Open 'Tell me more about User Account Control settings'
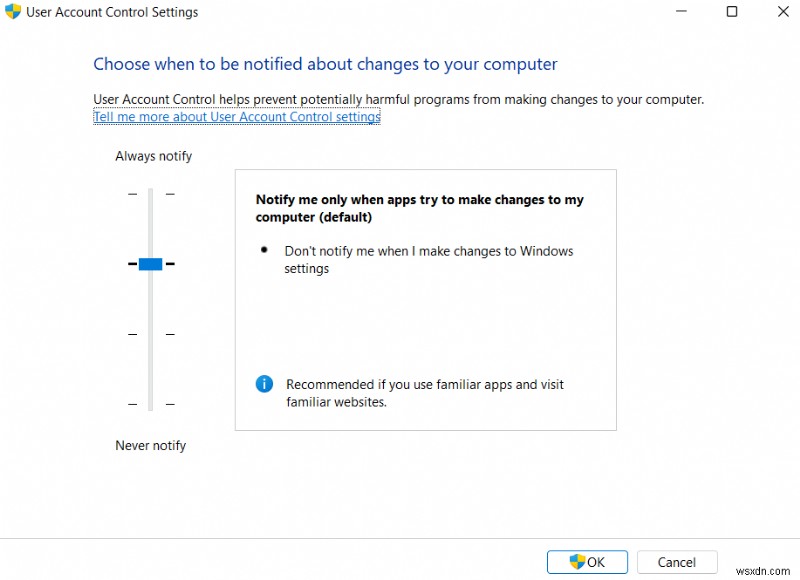The width and height of the screenshot is (800, 580). coord(236,116)
